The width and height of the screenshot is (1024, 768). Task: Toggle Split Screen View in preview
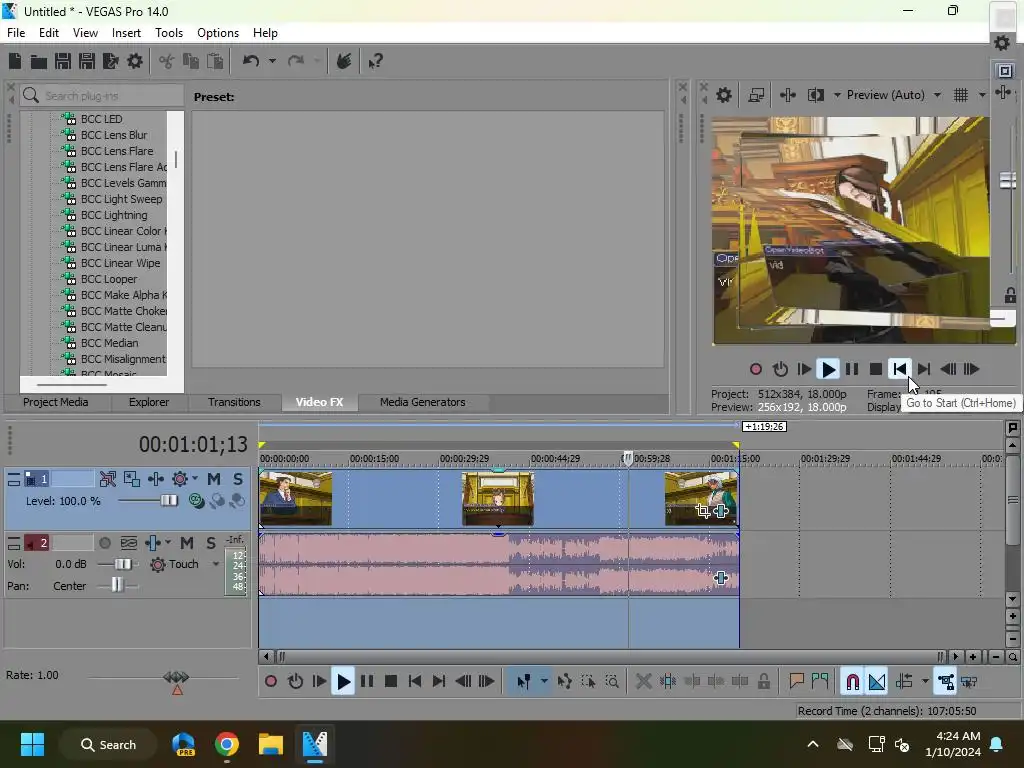[x=816, y=95]
